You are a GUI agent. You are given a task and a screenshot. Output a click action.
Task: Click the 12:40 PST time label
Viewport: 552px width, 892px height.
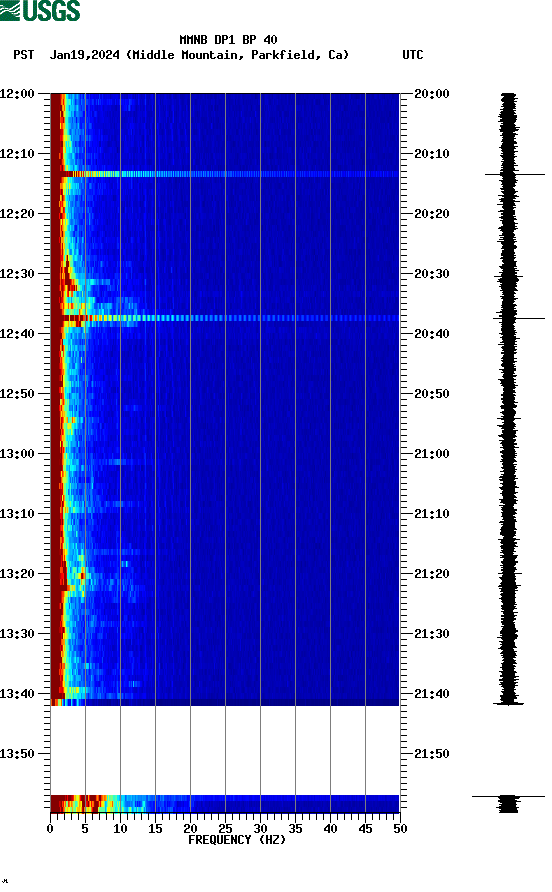(x=17, y=334)
